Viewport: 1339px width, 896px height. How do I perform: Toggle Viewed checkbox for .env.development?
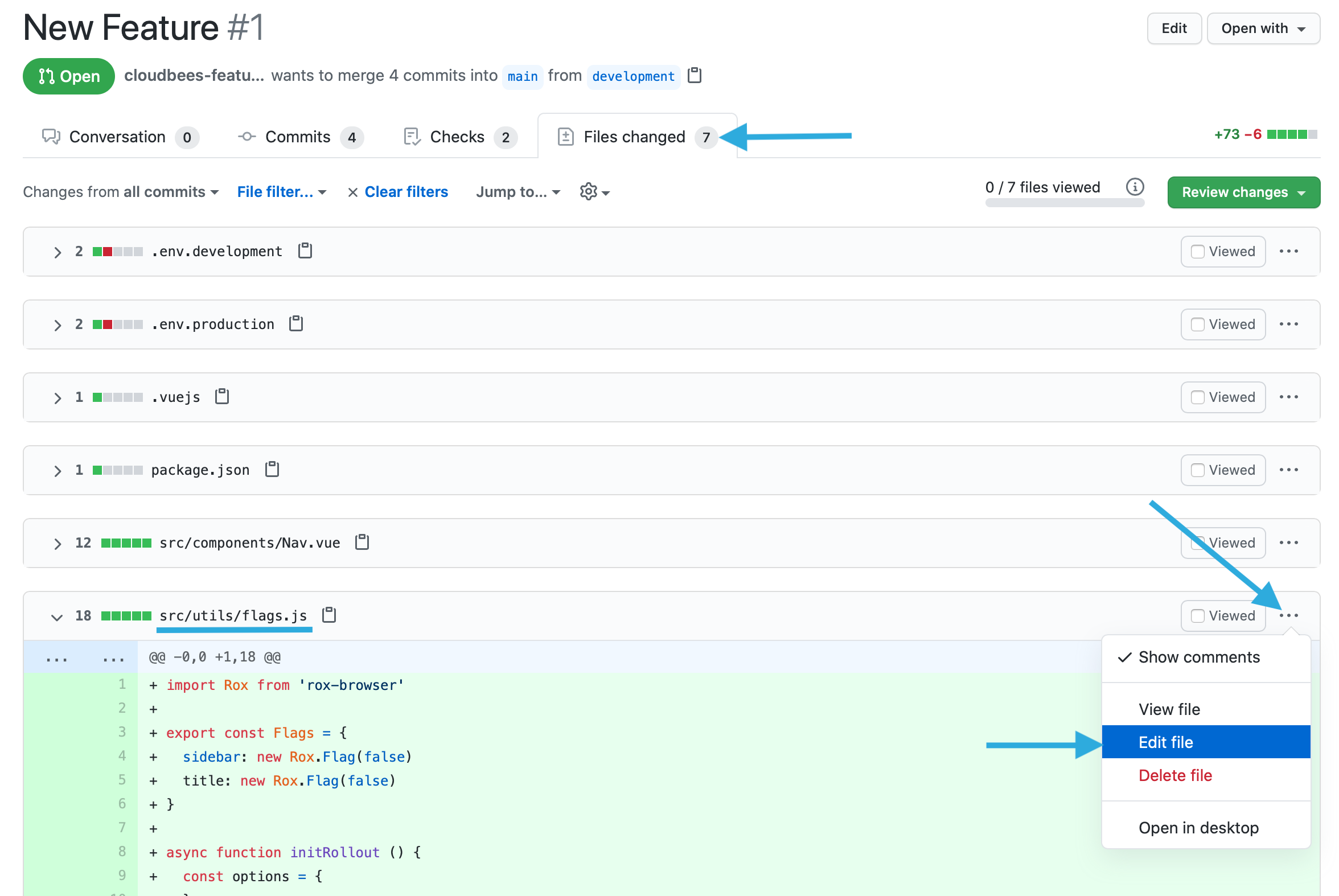(x=1196, y=251)
